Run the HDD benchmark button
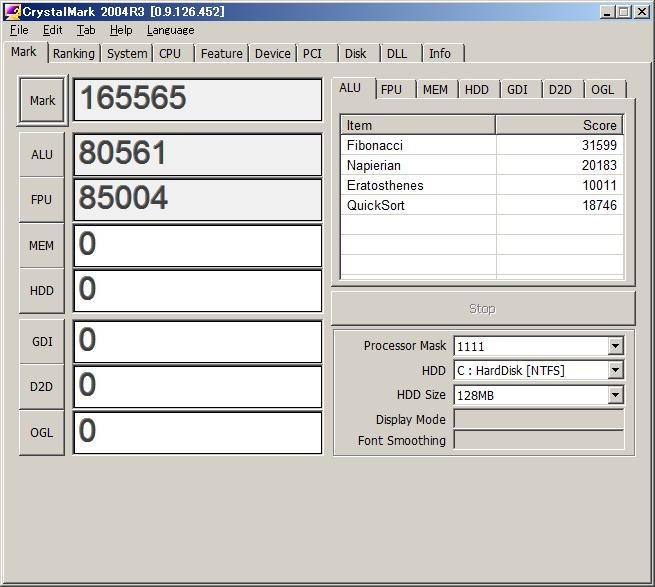Viewport: 655px width, 587px height. pos(42,290)
